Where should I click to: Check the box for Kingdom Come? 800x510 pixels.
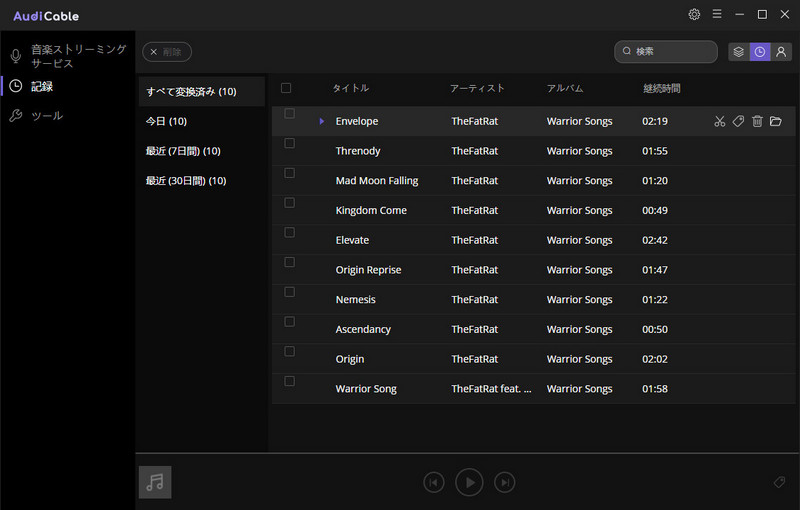click(x=289, y=203)
